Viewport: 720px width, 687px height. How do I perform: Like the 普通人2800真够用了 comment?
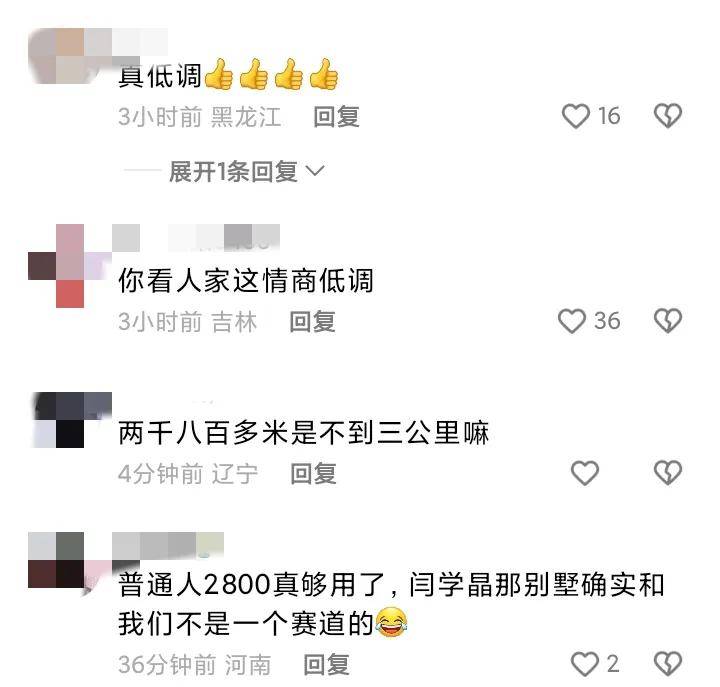coord(585,664)
